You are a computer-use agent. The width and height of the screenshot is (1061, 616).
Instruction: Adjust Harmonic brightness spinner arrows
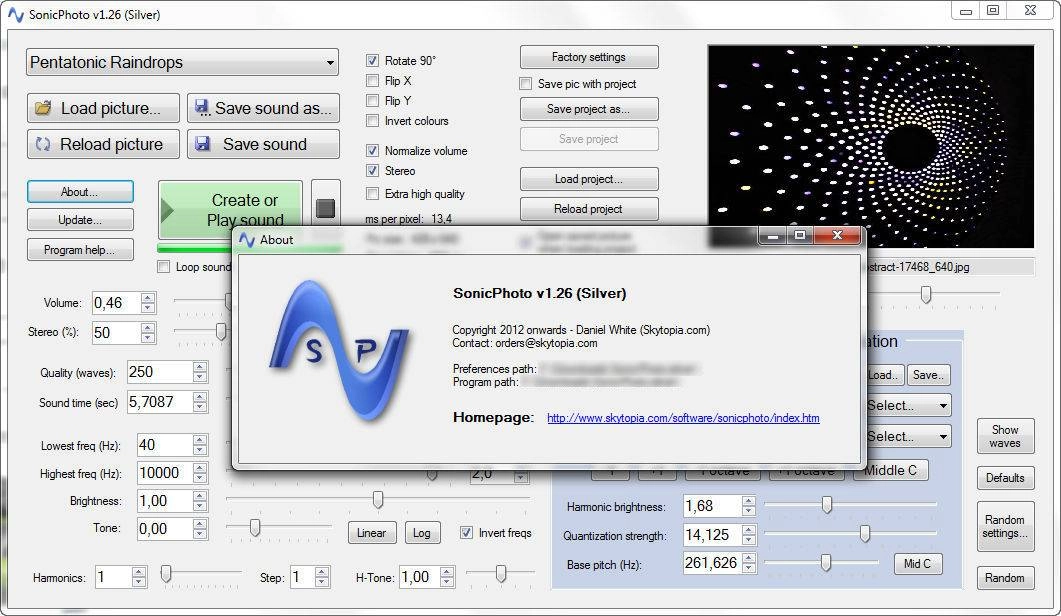pos(748,506)
